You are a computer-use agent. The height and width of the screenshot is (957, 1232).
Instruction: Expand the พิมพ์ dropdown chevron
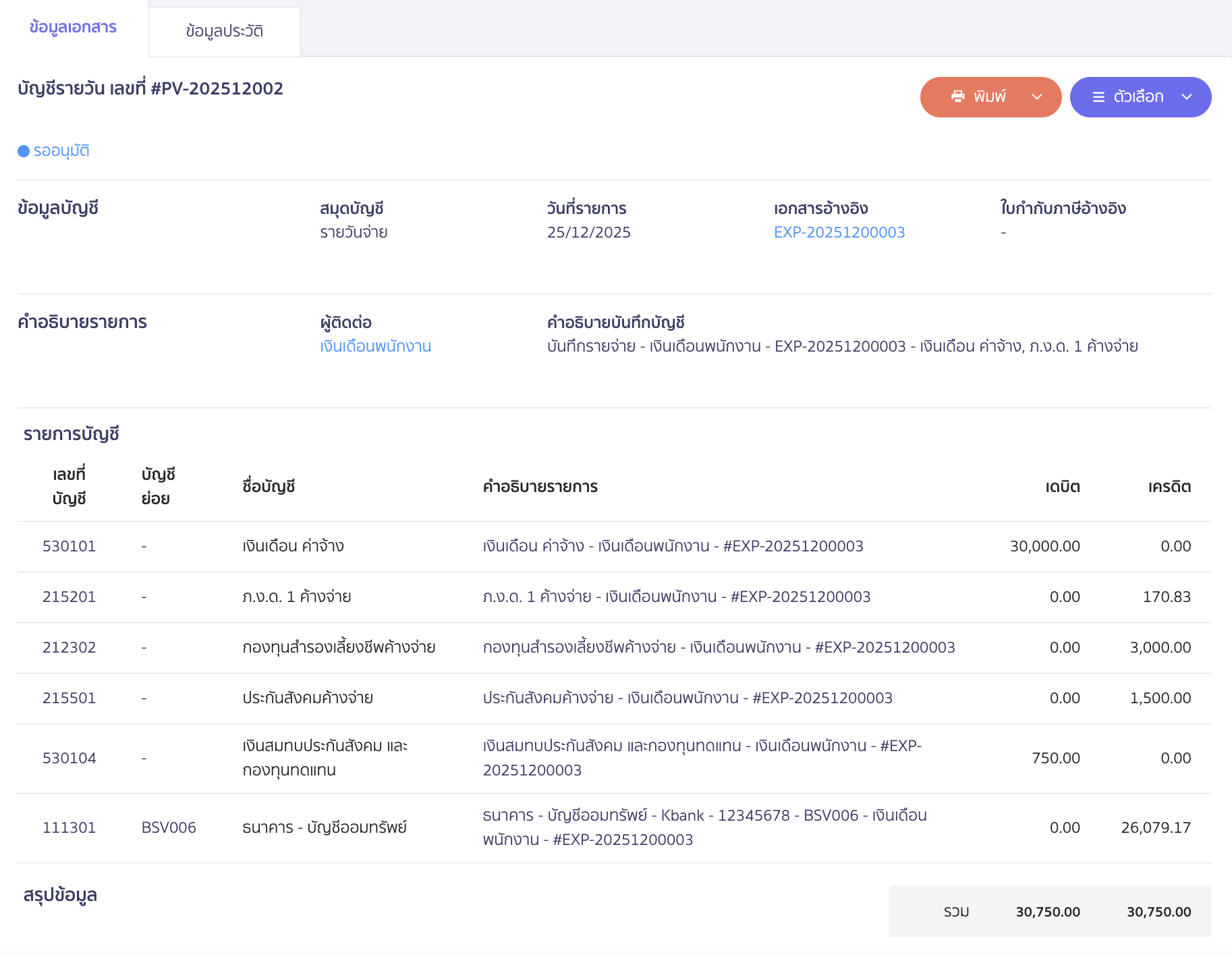point(1037,97)
